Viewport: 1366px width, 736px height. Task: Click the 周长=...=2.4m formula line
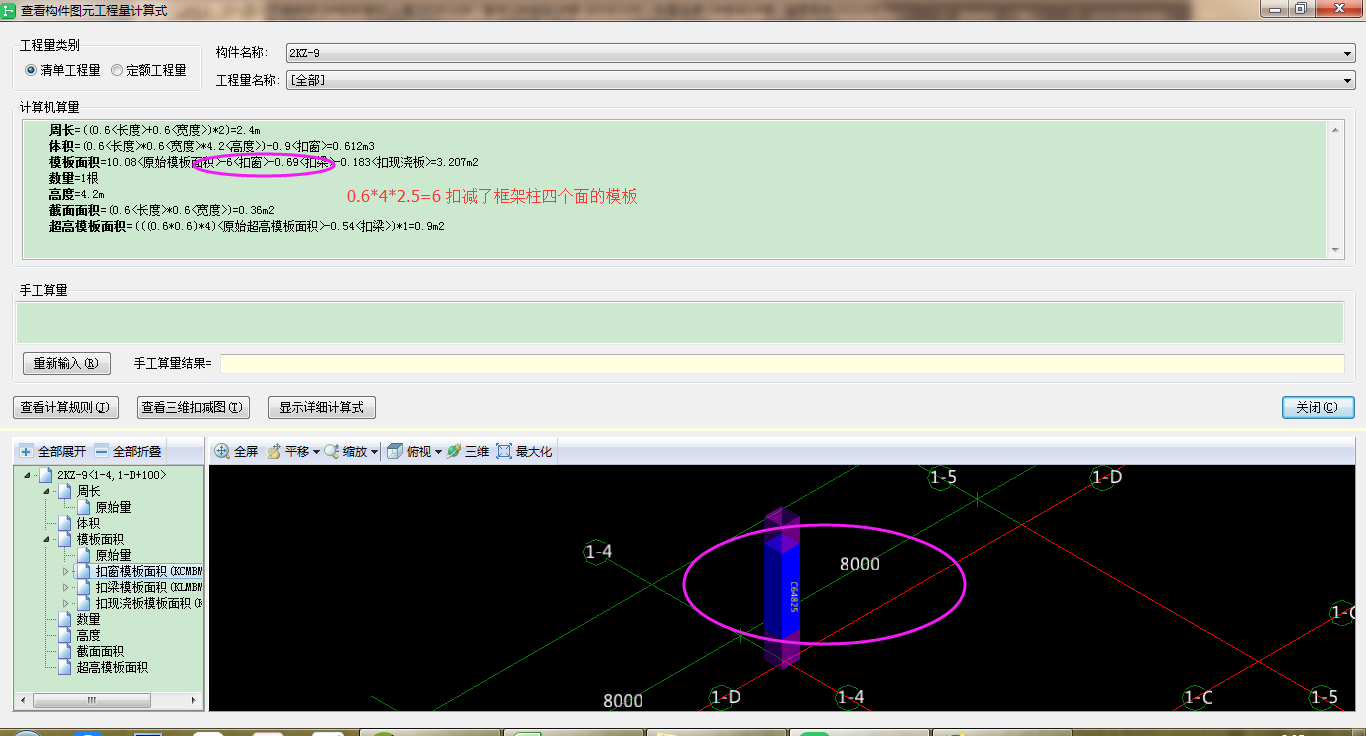pyautogui.click(x=154, y=130)
